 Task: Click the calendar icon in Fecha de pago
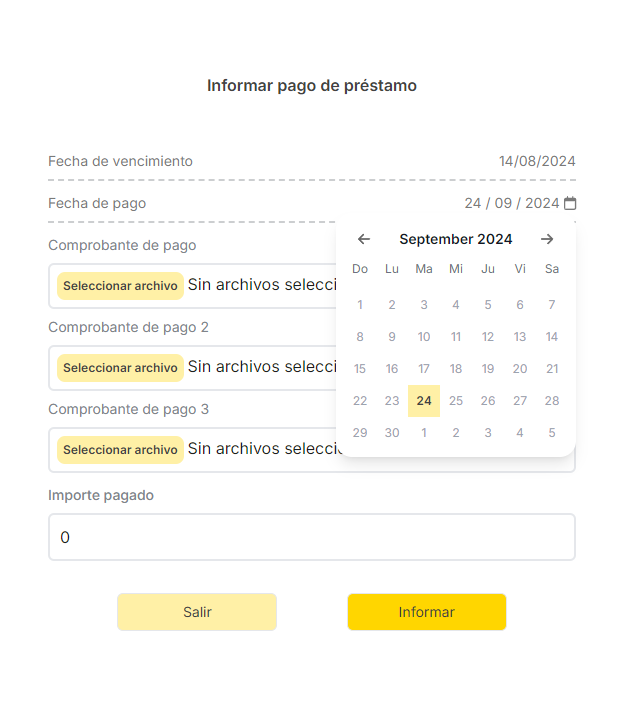570,204
